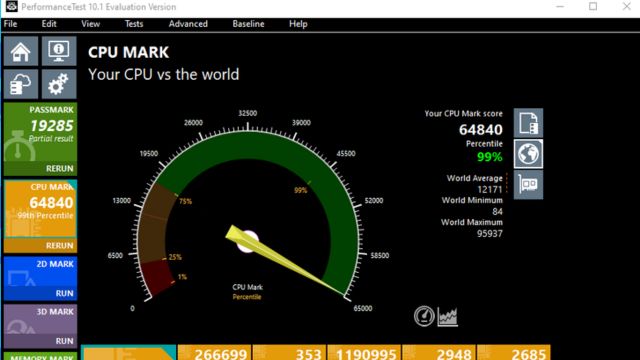Click the 75% marker on gauge

pyautogui.click(x=185, y=201)
